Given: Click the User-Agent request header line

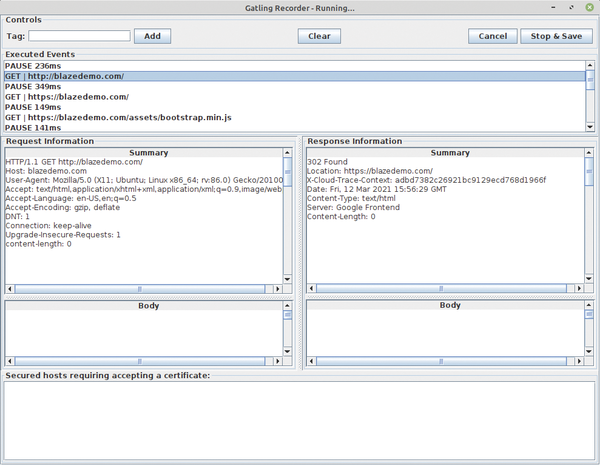Looking at the screenshot, I should (x=144, y=180).
